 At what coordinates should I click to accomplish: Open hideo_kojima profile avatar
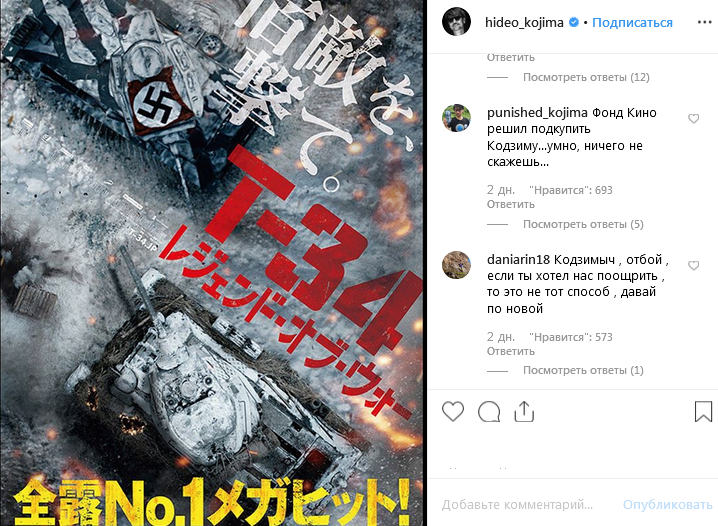(x=456, y=22)
